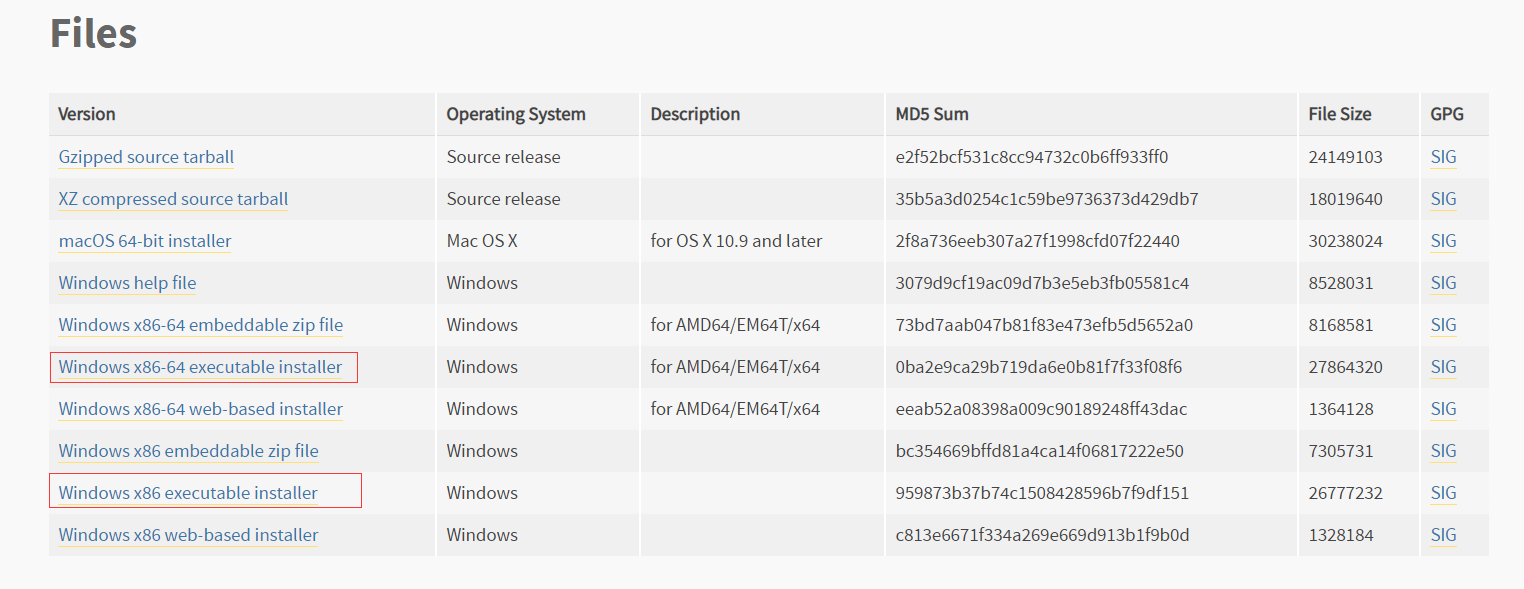Click the Windows x86 executable installer link

pos(188,493)
